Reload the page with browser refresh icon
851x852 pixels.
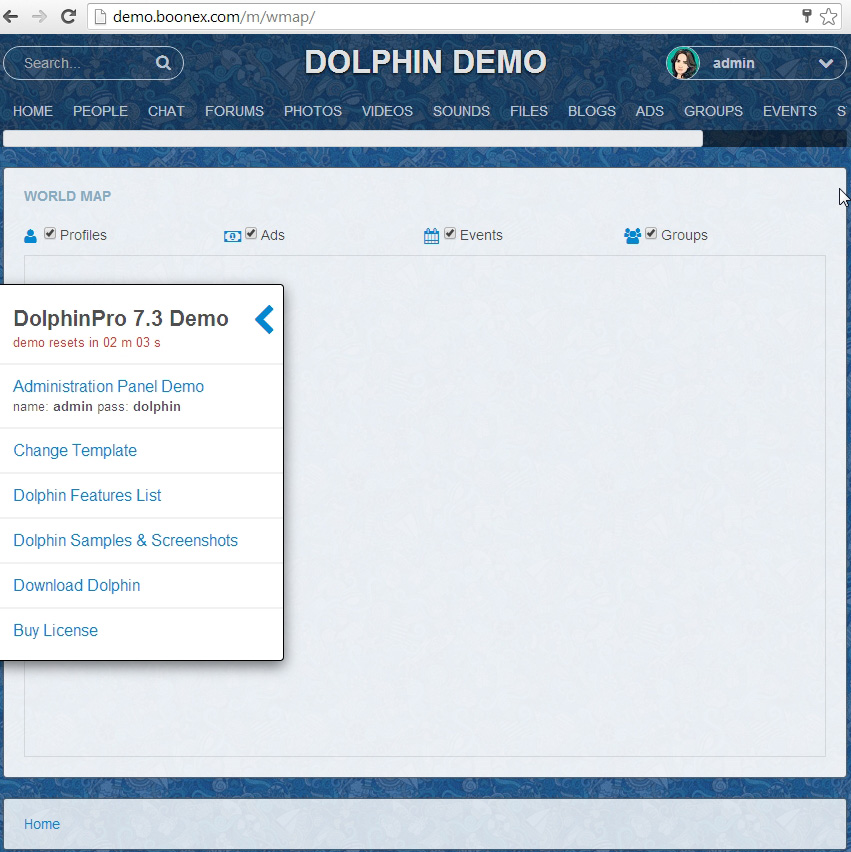68,16
